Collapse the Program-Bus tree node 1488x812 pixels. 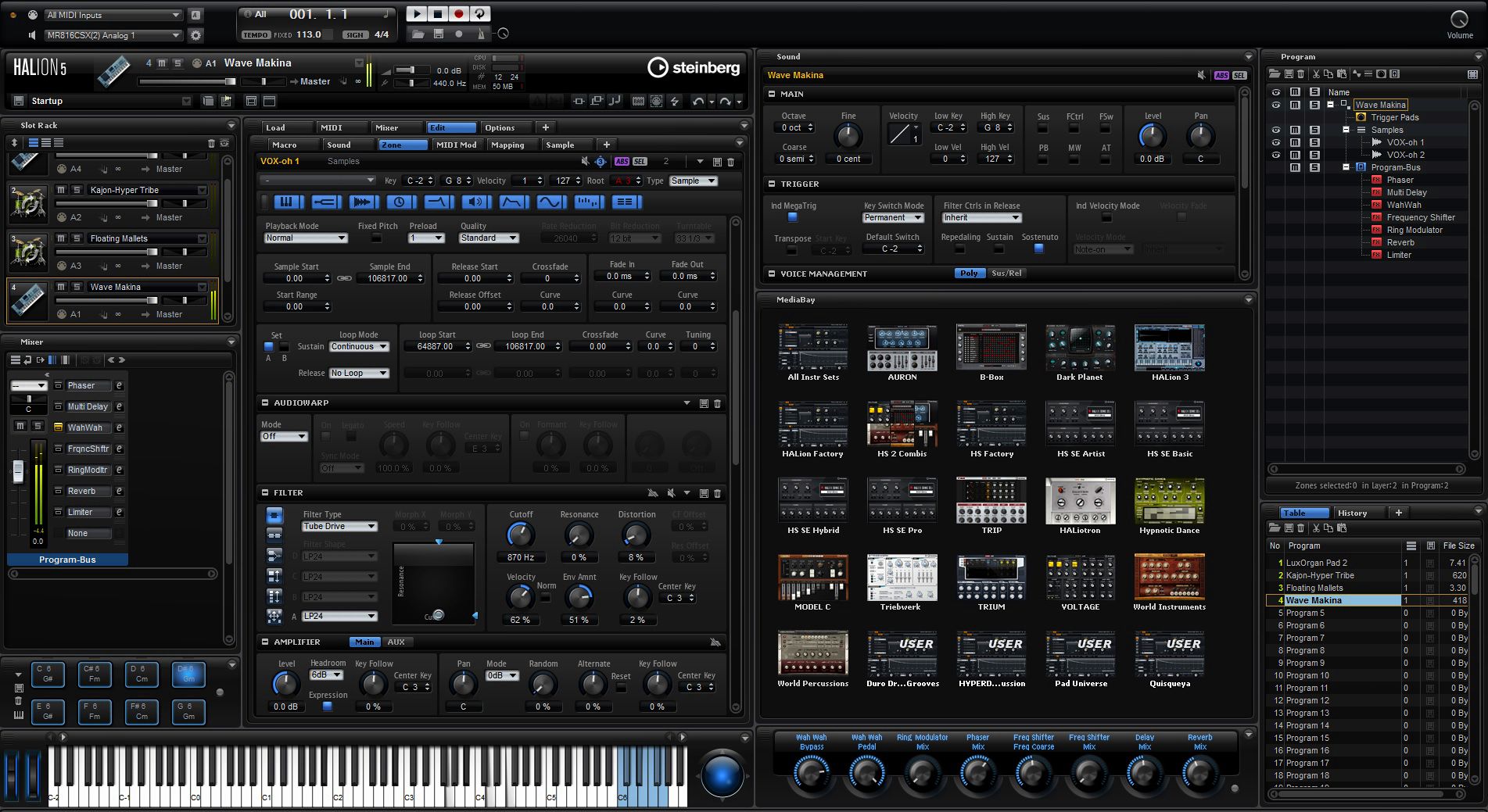pyautogui.click(x=1346, y=167)
